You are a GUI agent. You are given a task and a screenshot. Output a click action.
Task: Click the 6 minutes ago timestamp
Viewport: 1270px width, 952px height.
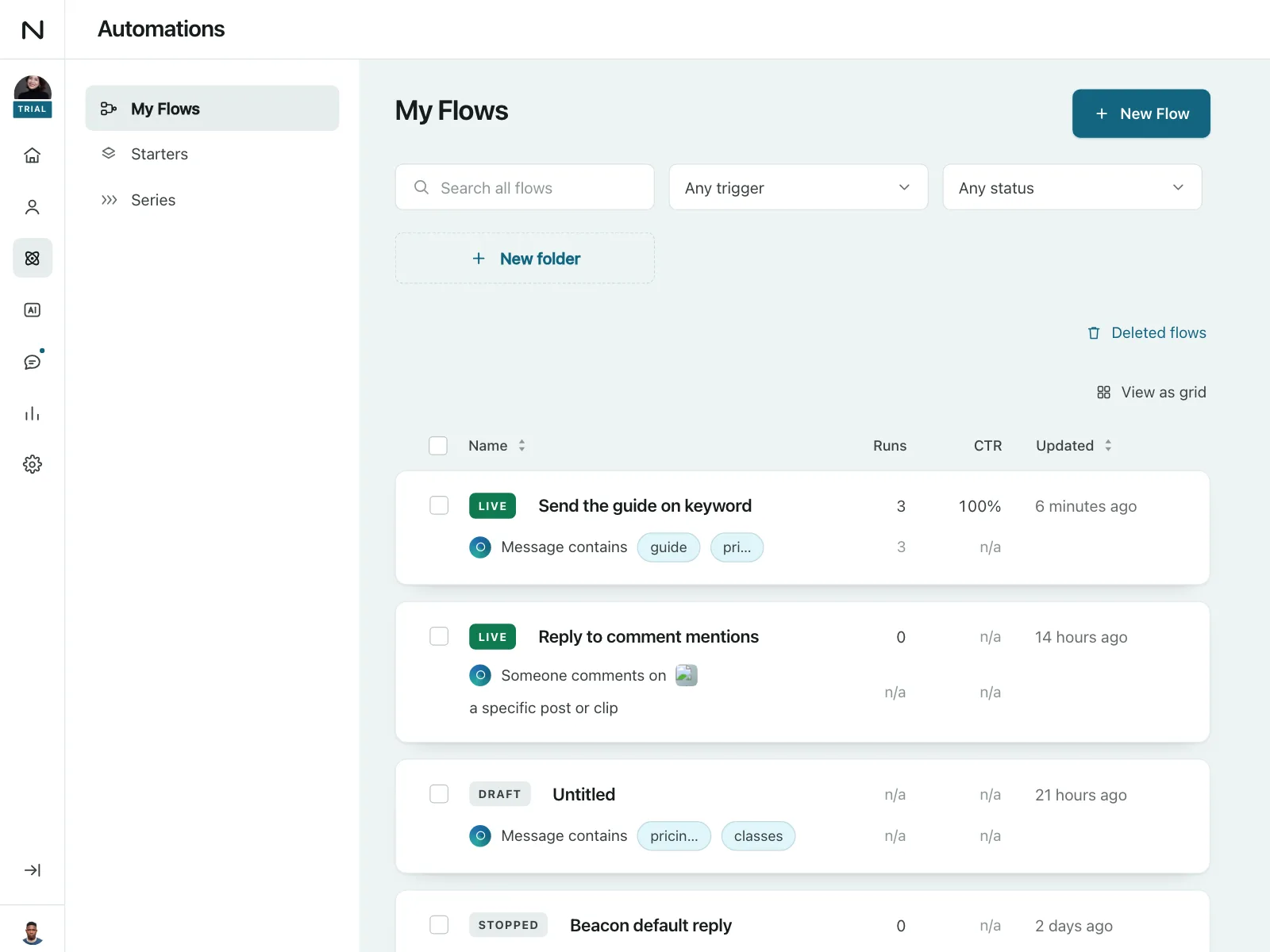tap(1085, 506)
